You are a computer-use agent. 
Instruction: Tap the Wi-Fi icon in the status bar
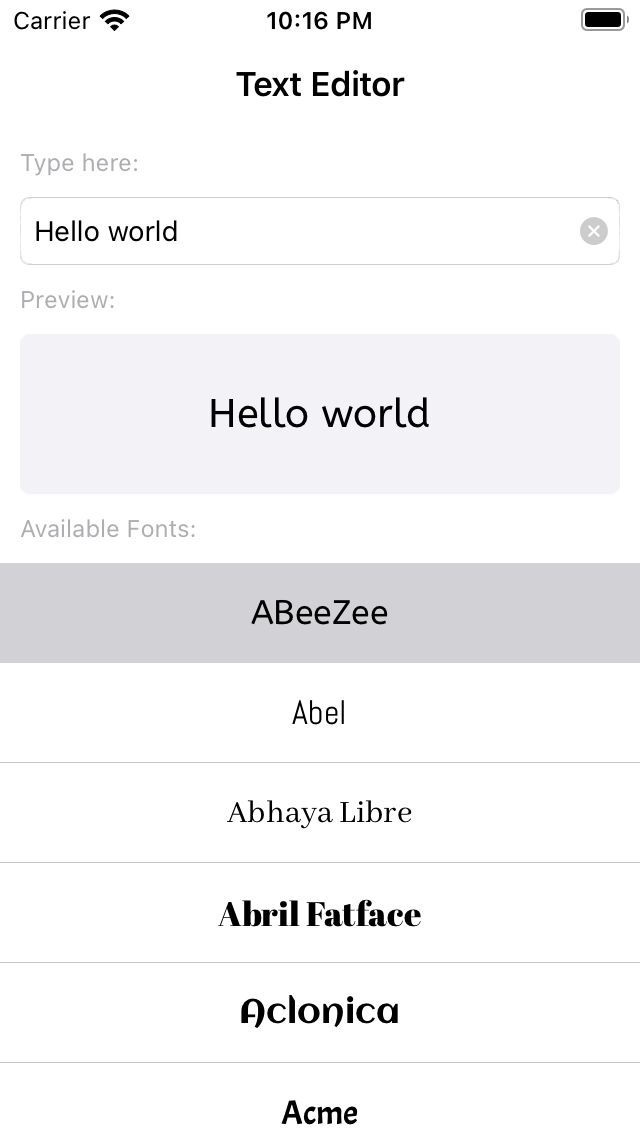coord(113,18)
